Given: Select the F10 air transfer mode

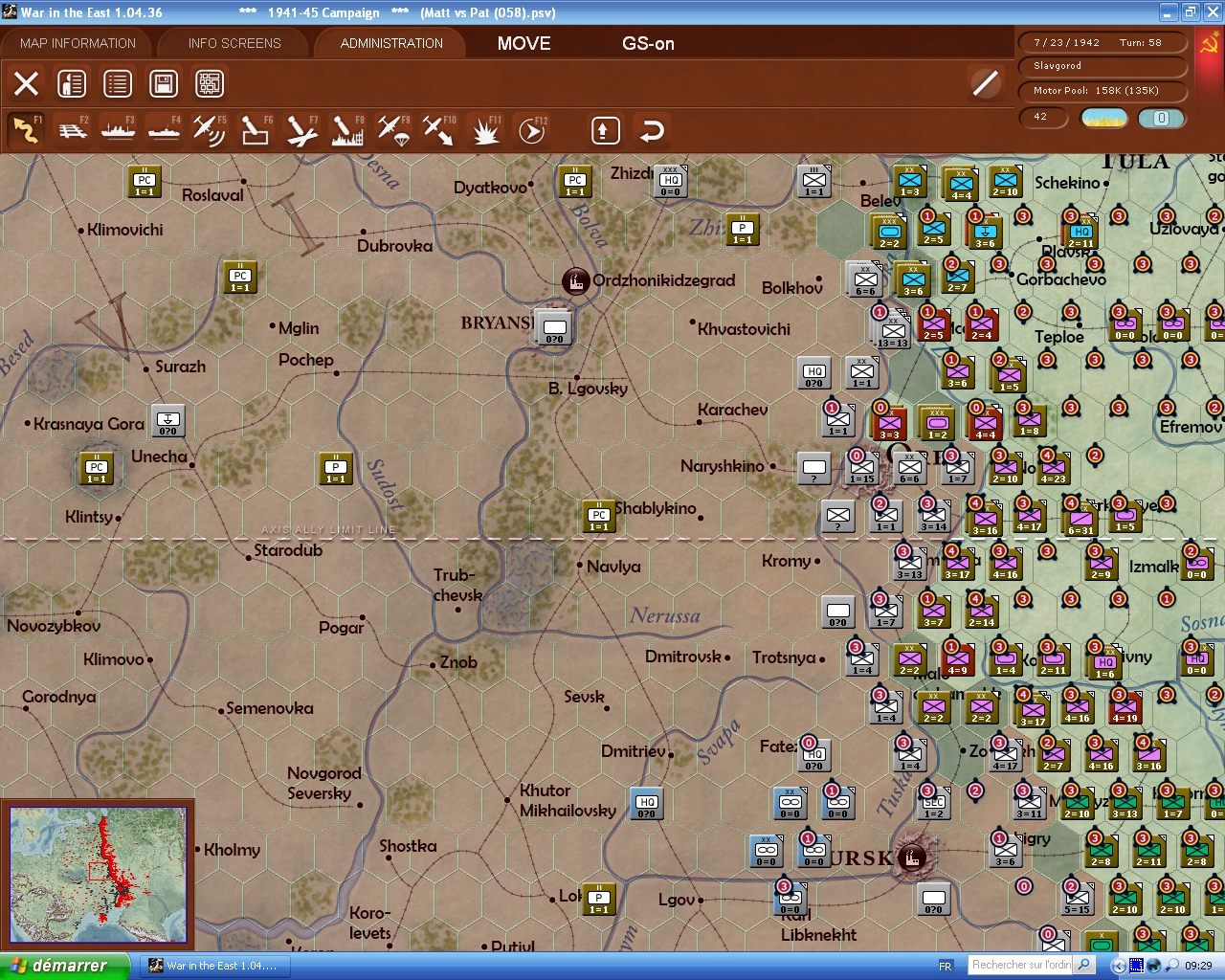Looking at the screenshot, I should click(439, 130).
